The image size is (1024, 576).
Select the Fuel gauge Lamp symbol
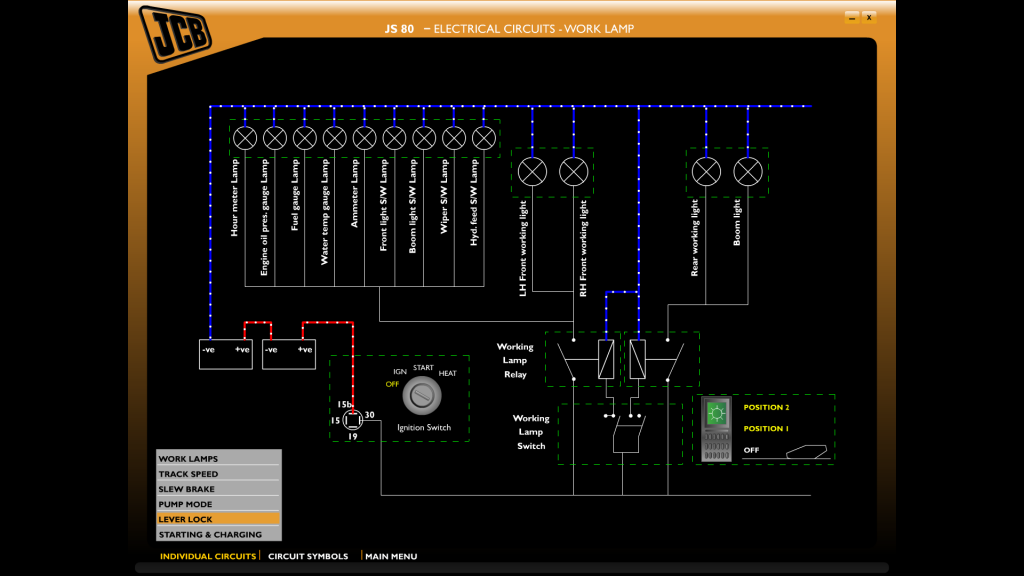click(303, 138)
